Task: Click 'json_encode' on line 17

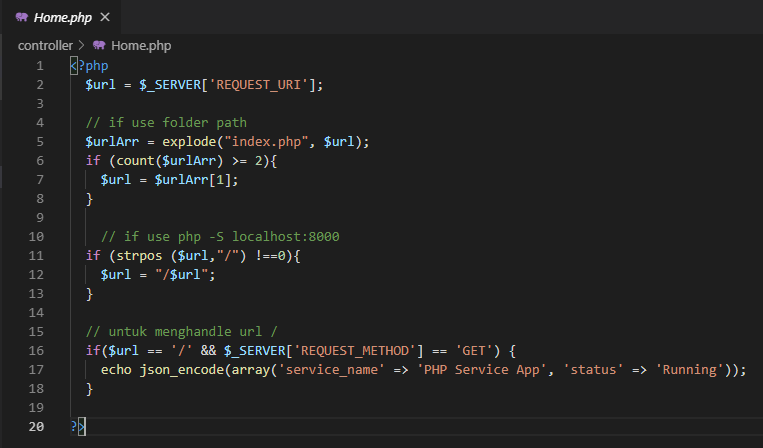Action: 182,370
